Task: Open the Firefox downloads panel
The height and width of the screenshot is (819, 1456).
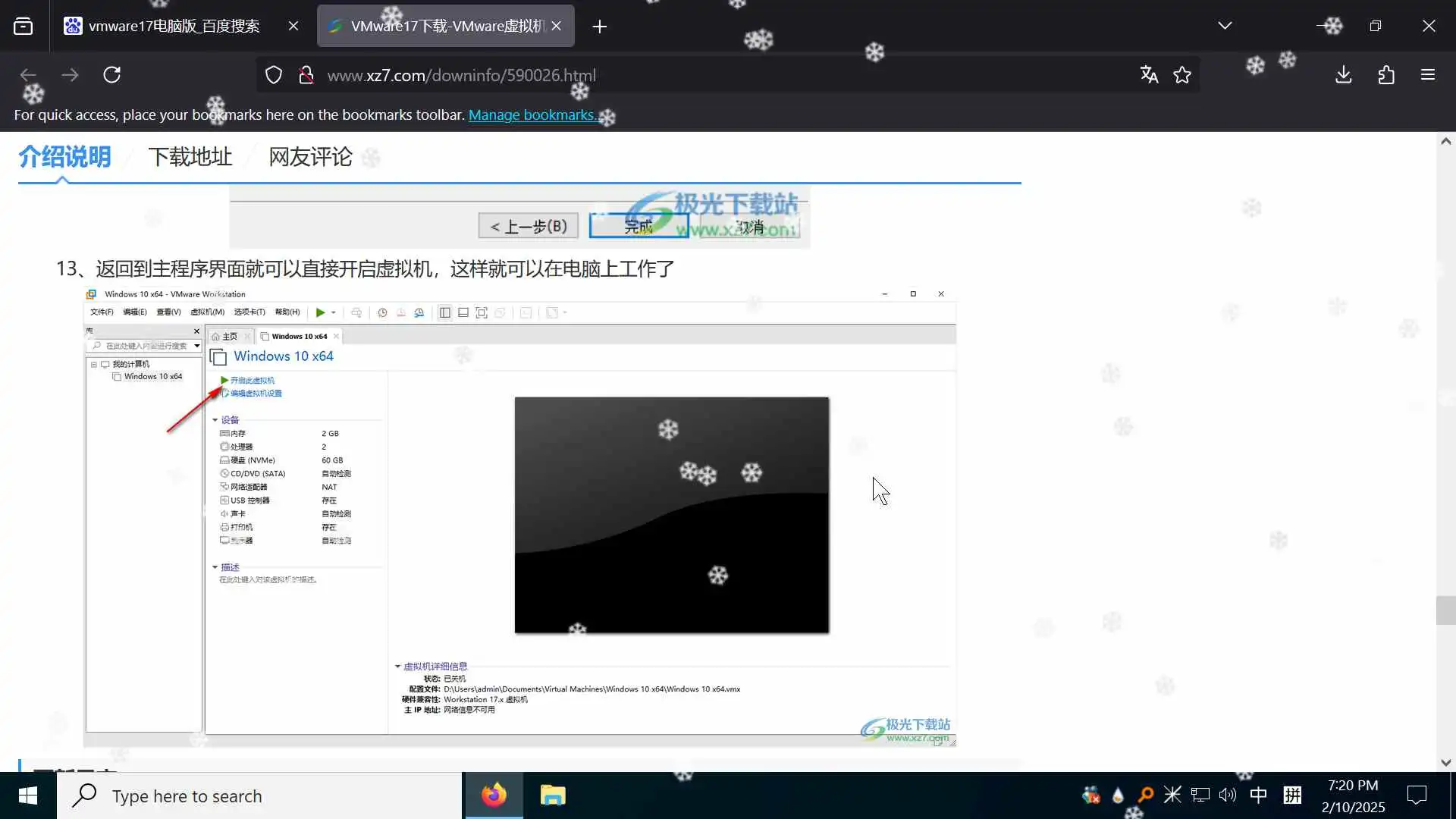Action: click(x=1344, y=75)
